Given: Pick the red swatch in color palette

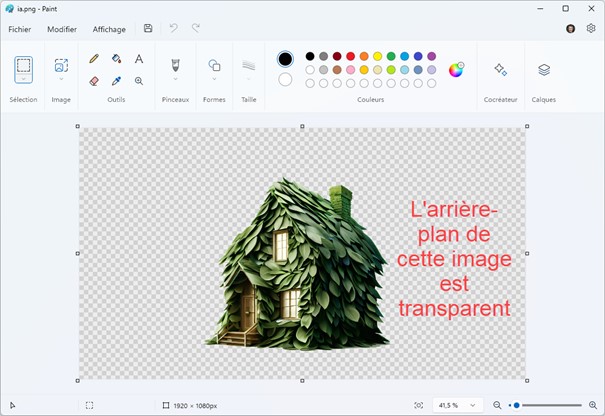Looking at the screenshot, I should click(350, 56).
